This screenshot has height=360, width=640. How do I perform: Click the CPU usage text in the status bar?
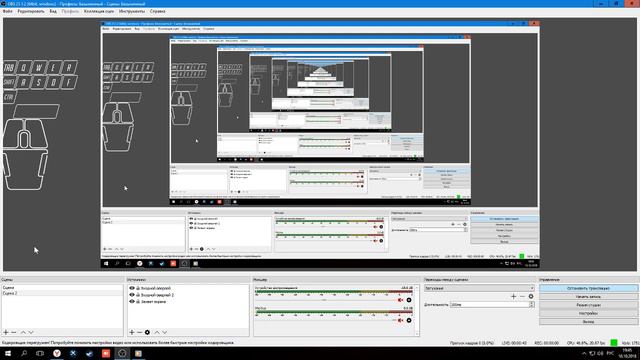pos(586,343)
